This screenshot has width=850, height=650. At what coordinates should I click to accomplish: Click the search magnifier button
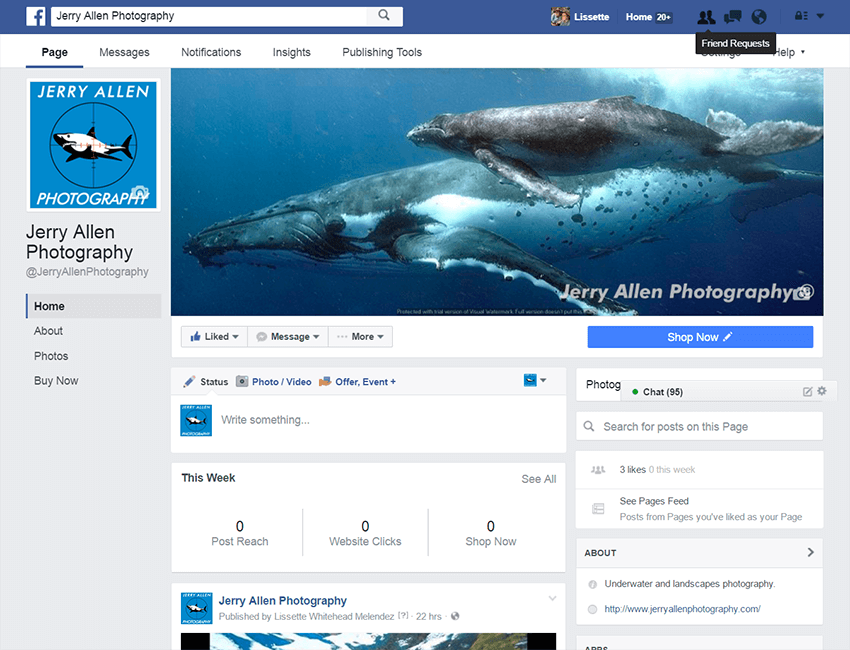384,16
